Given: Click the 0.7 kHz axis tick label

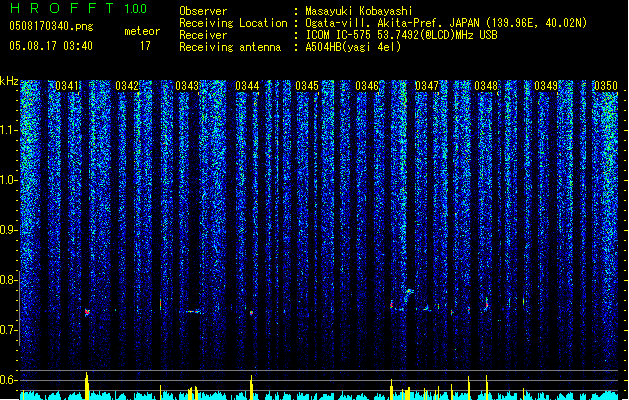Looking at the screenshot, I should click(8, 330).
